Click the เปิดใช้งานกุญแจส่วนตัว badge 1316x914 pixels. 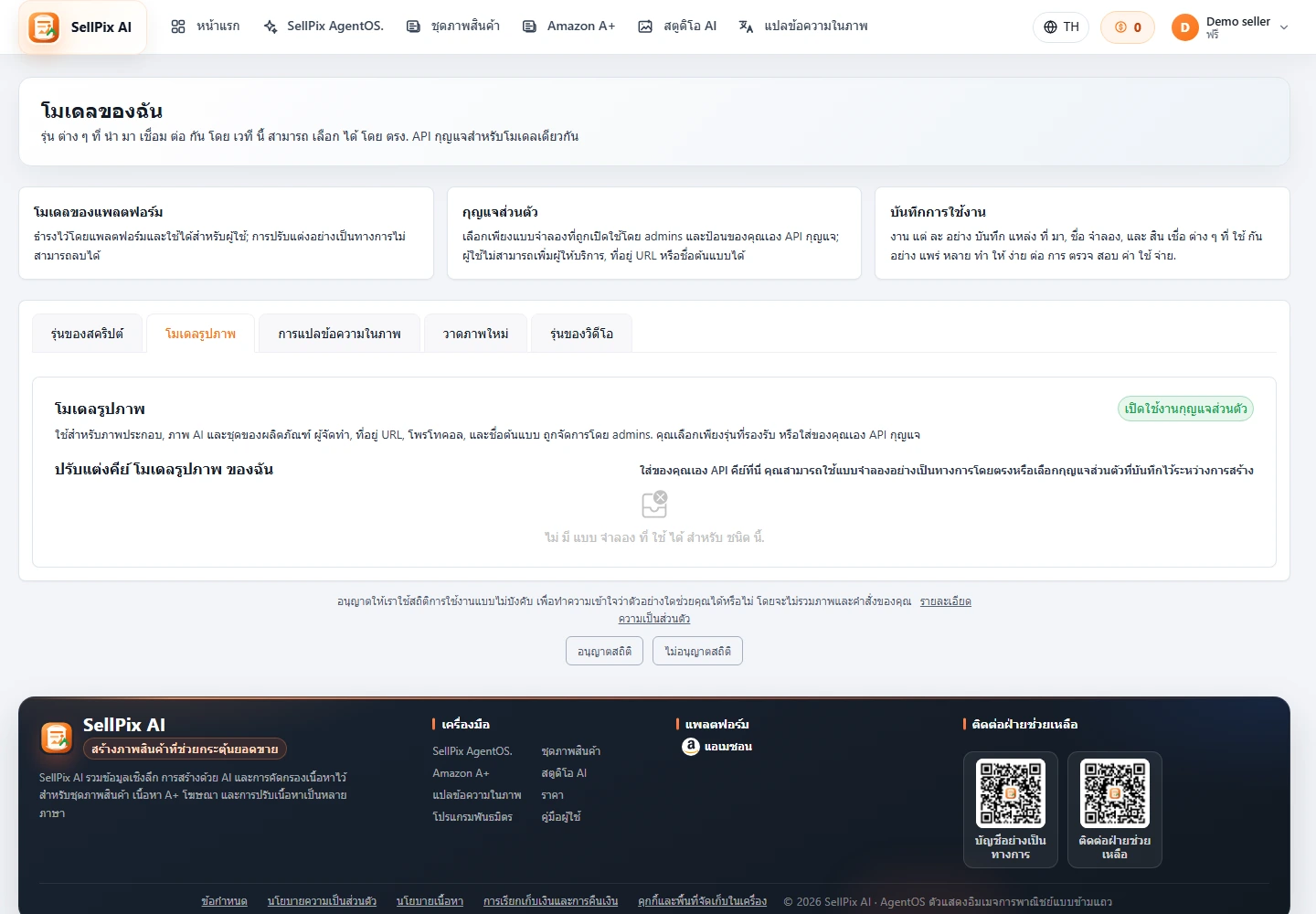pyautogui.click(x=1185, y=409)
